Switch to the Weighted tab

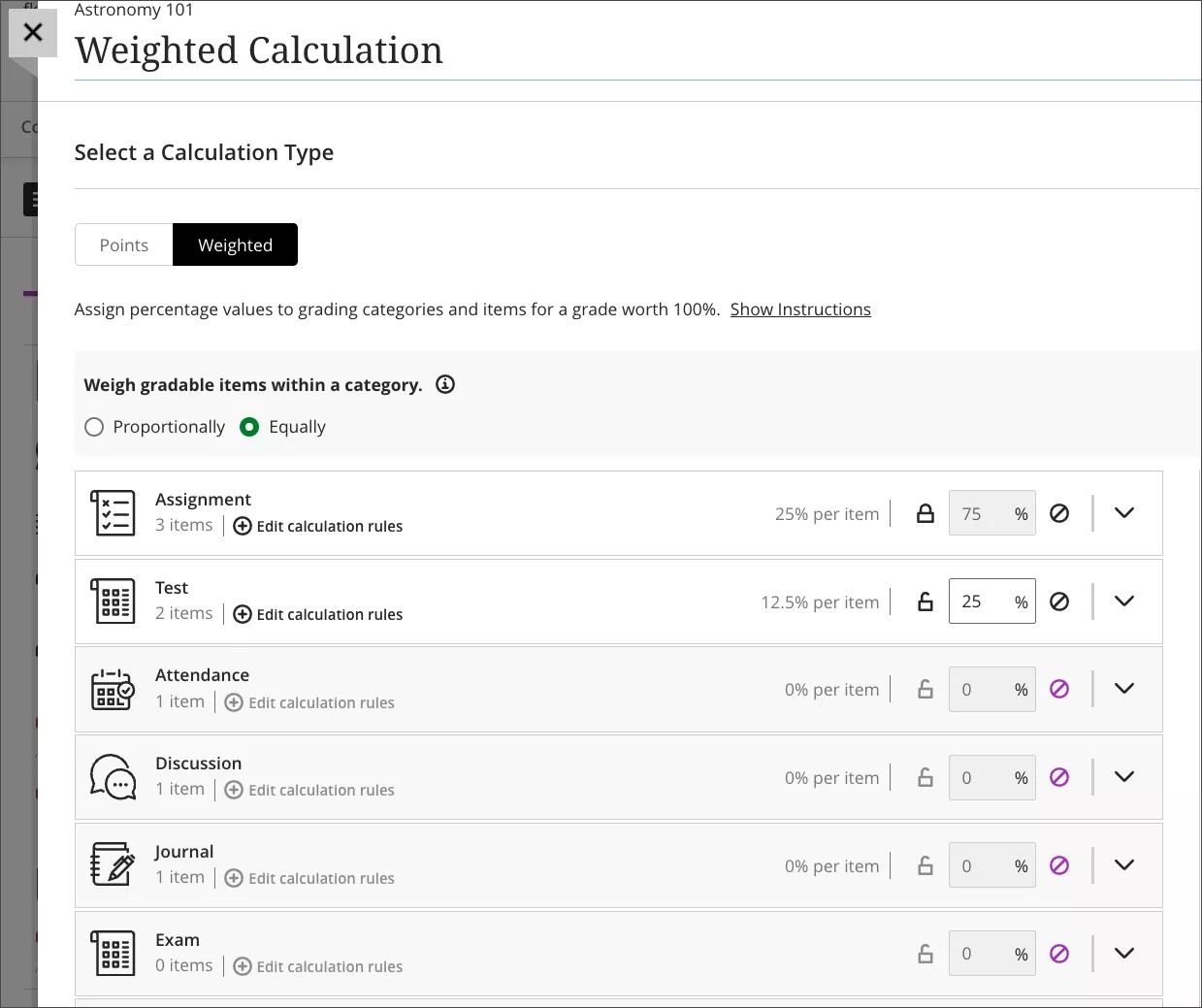click(x=235, y=244)
